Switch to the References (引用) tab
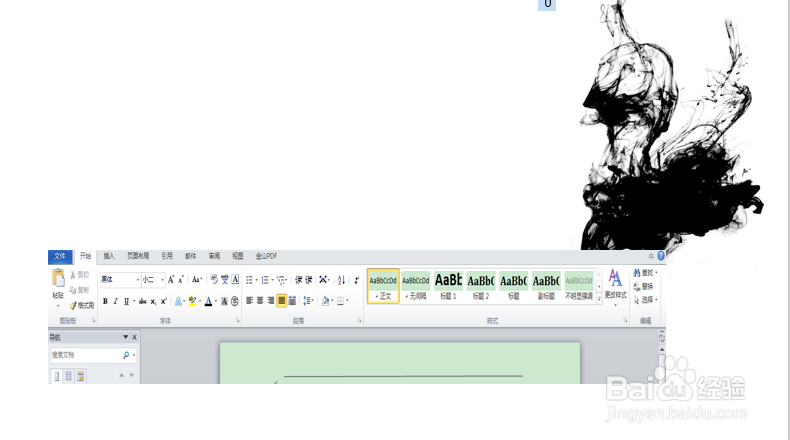The width and height of the screenshot is (790, 440). 167,256
